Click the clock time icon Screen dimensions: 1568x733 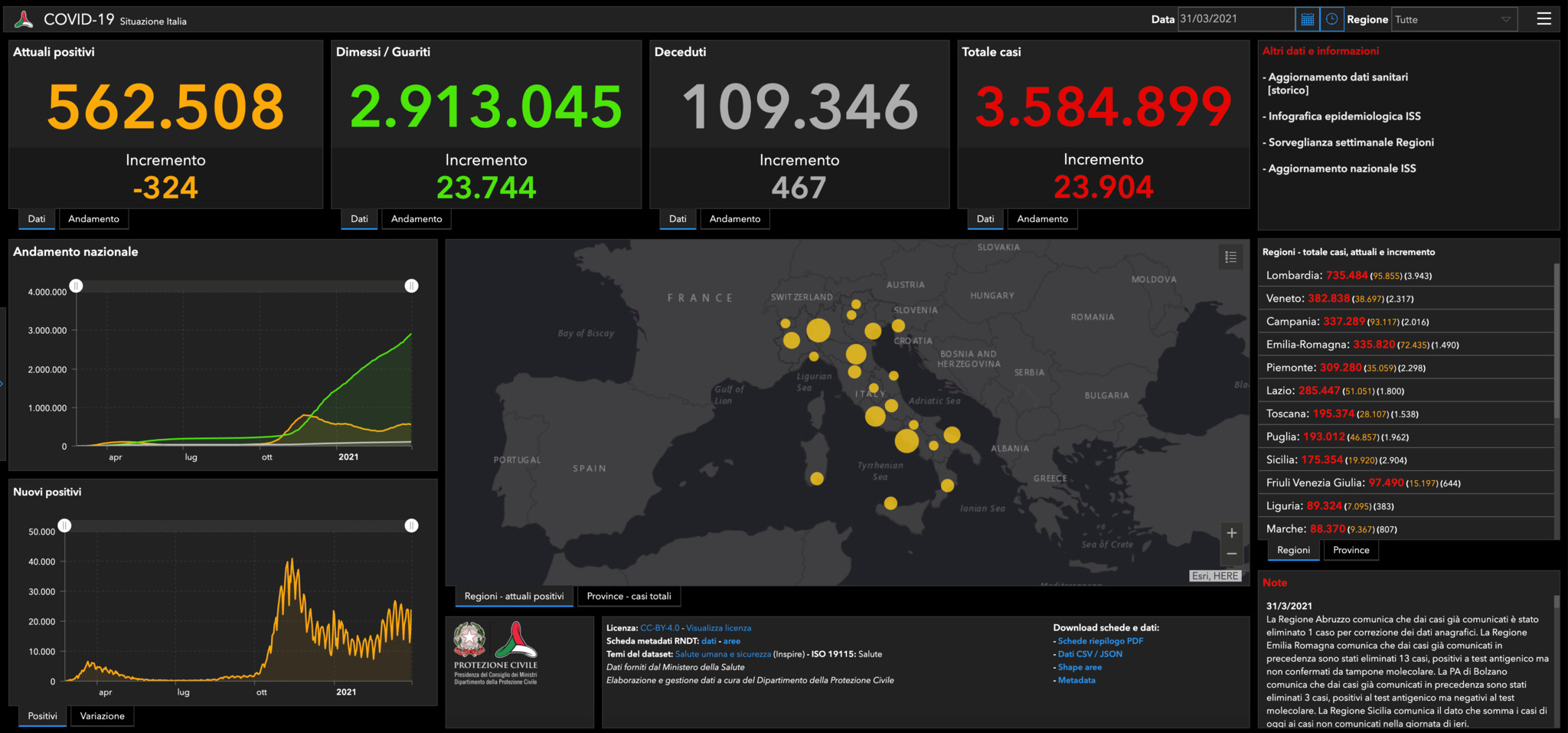click(x=1332, y=19)
